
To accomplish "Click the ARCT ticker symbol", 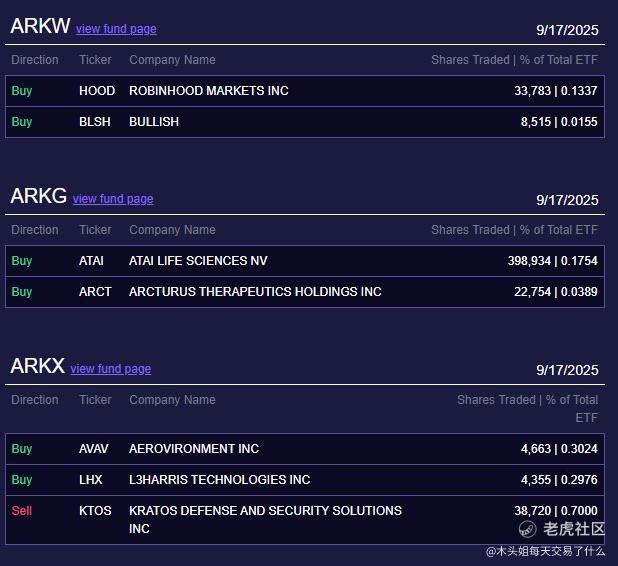I will (95, 292).
